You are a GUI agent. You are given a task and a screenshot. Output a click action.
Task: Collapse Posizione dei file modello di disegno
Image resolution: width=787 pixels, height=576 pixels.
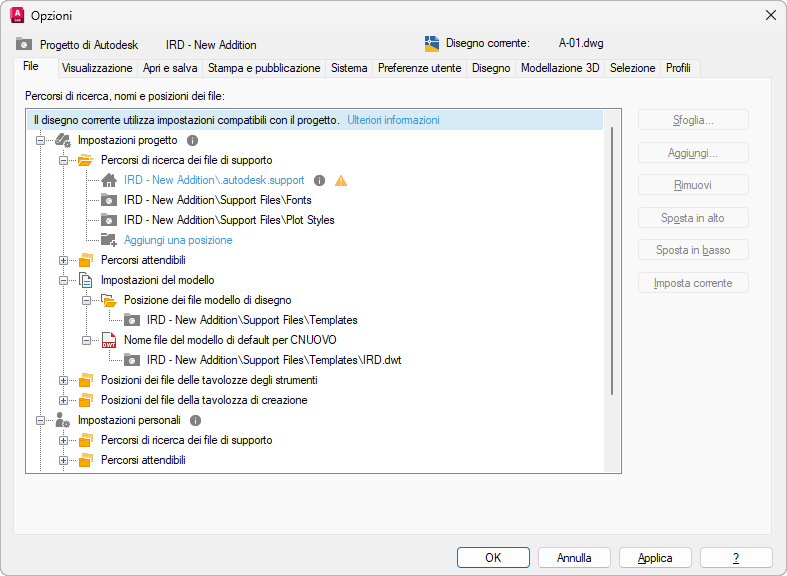[x=86, y=301]
